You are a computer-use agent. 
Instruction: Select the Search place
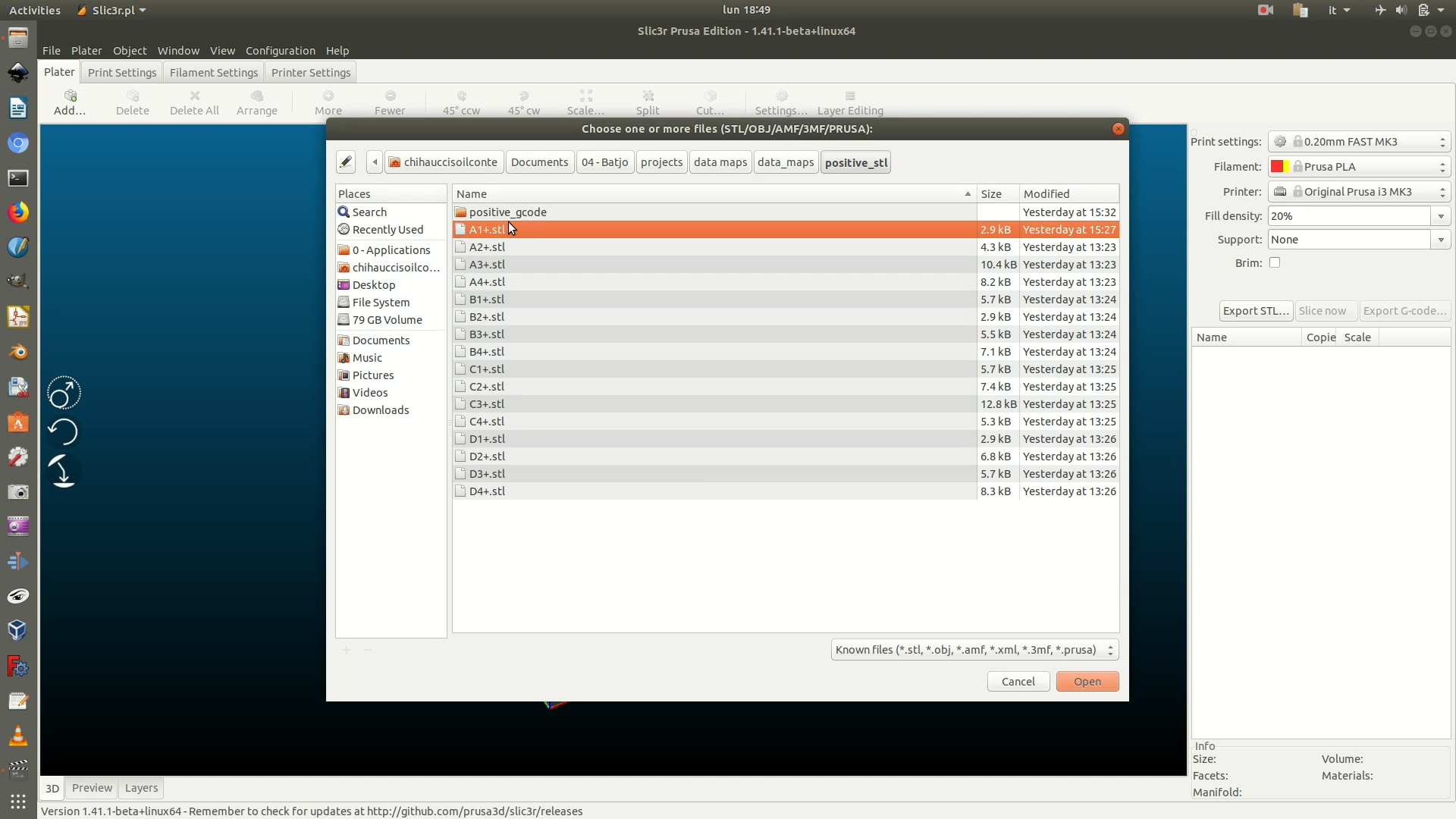(x=391, y=212)
